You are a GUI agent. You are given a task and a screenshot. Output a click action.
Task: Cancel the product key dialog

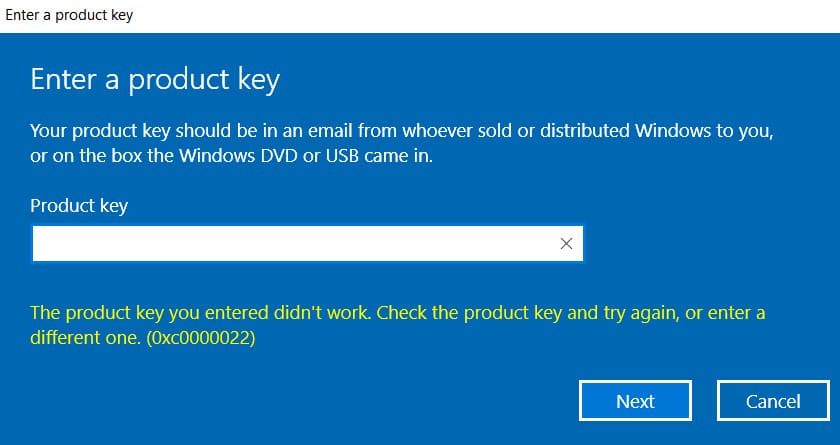tap(772, 401)
